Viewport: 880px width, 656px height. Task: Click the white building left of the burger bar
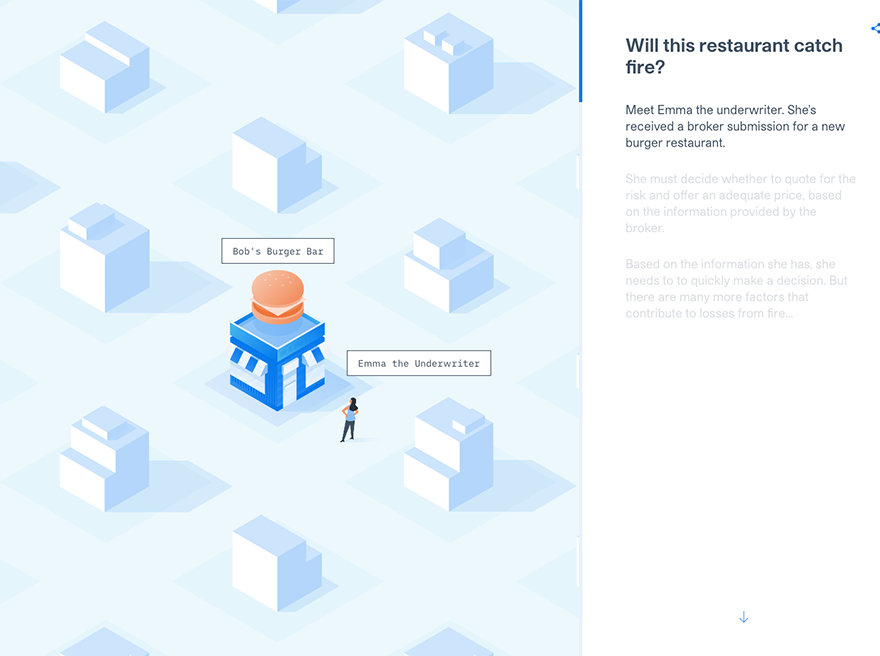tap(105, 258)
